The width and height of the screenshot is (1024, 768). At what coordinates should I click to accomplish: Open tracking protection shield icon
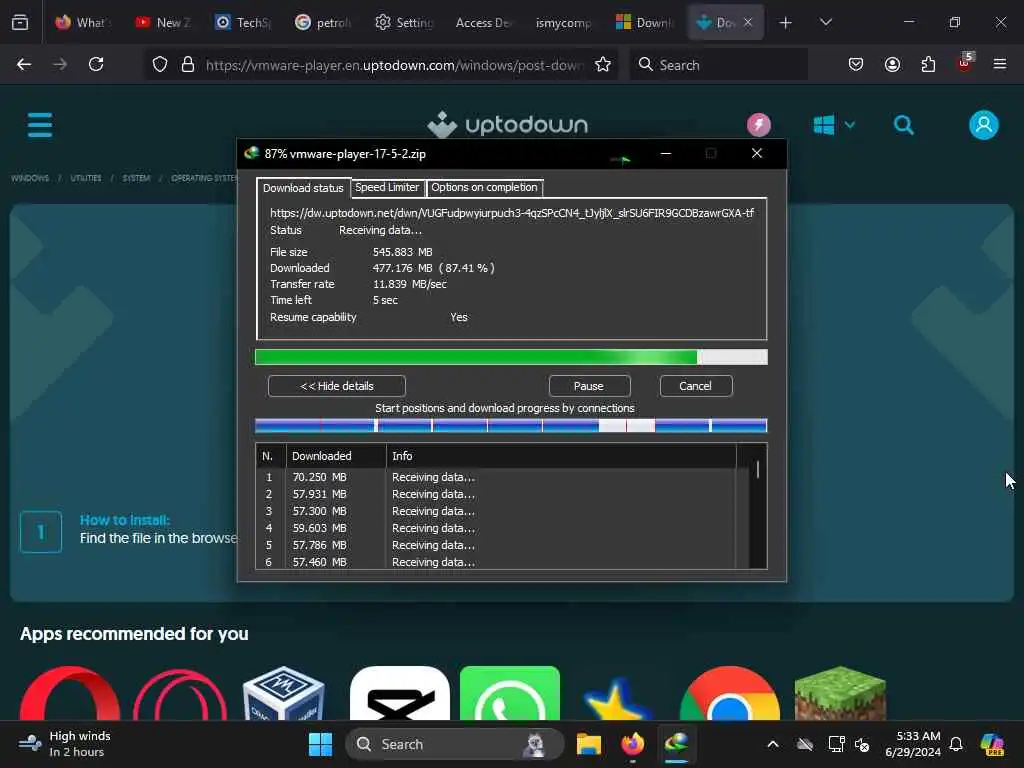[x=160, y=64]
